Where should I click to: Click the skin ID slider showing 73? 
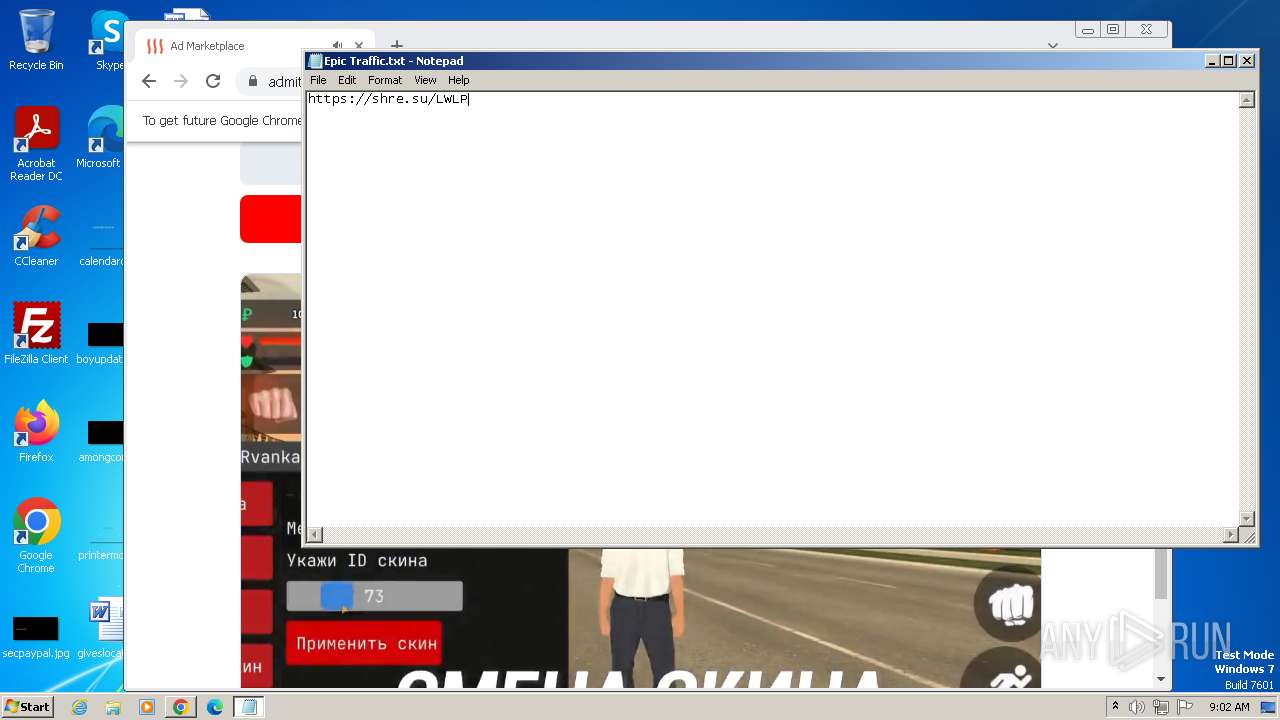[374, 596]
